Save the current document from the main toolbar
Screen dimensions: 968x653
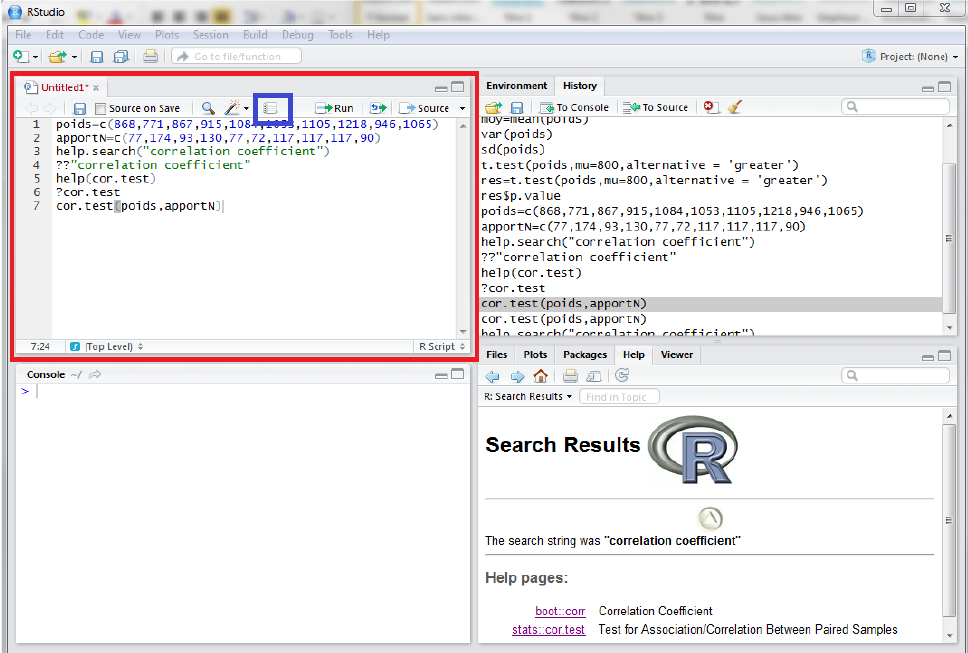[x=97, y=57]
